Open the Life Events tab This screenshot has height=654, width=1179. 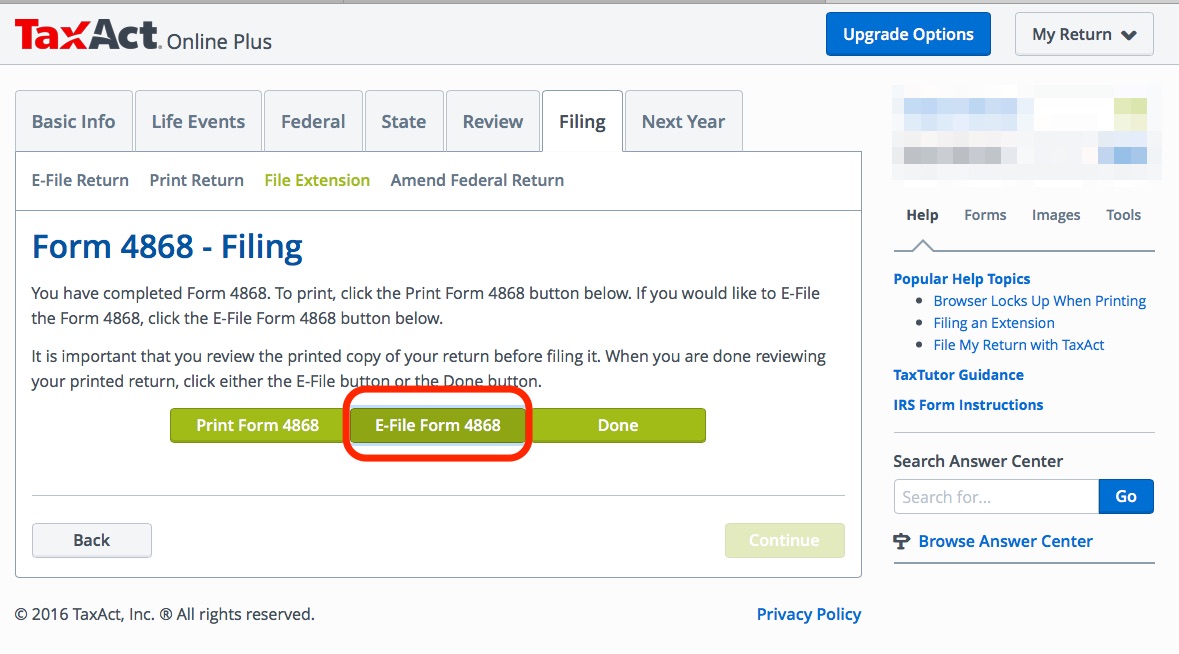pyautogui.click(x=199, y=121)
